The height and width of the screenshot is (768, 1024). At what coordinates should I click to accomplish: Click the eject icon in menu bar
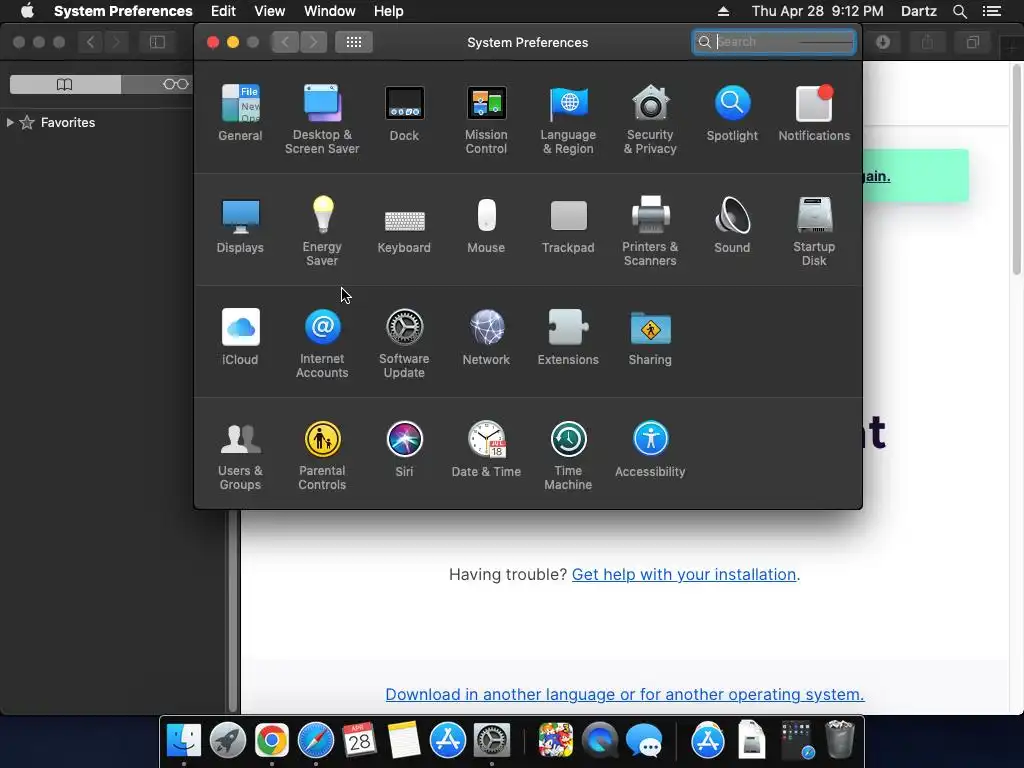point(724,11)
